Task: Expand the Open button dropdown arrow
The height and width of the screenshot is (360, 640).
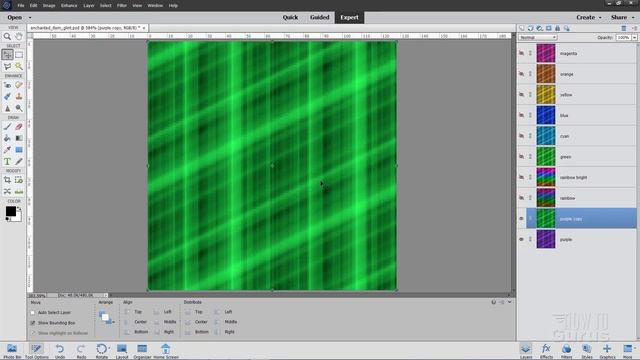Action: pos(30,18)
